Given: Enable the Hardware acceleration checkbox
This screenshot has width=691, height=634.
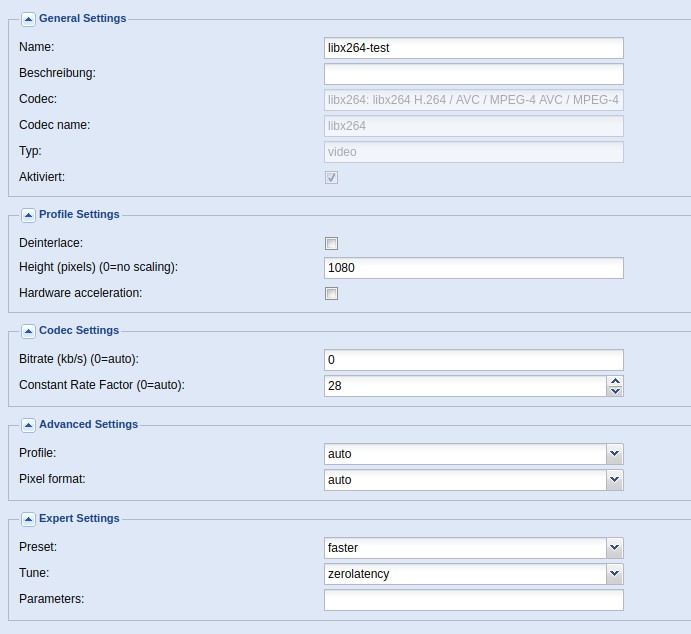Looking at the screenshot, I should tap(331, 293).
